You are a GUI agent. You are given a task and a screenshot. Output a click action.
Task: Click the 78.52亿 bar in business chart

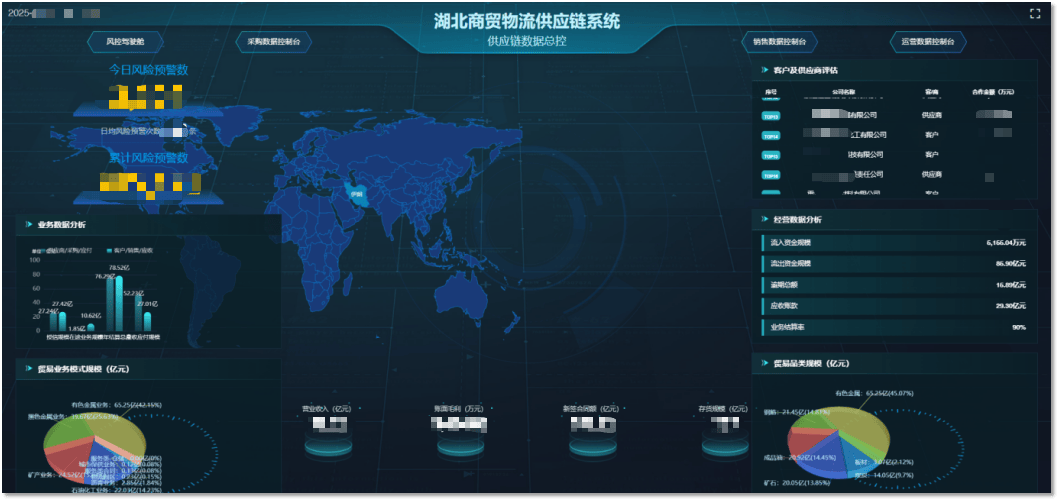coord(119,304)
